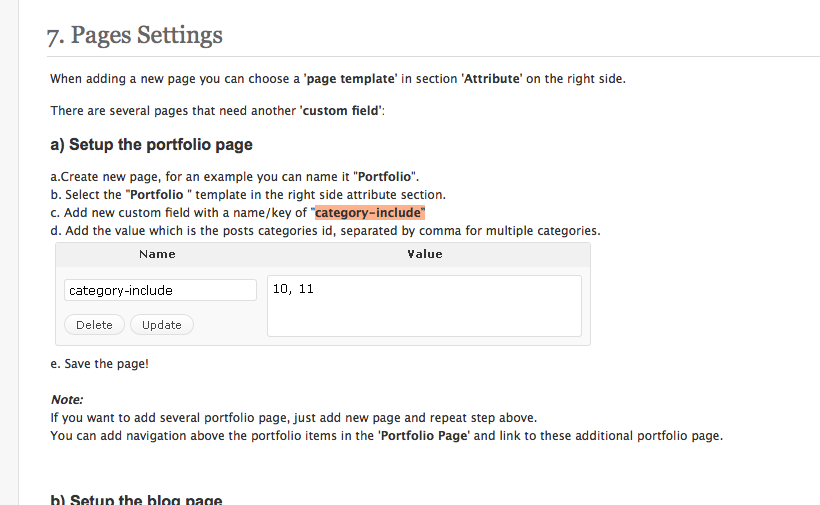Click the '7. Pages Settings' heading
The width and height of the screenshot is (820, 505).
(135, 36)
